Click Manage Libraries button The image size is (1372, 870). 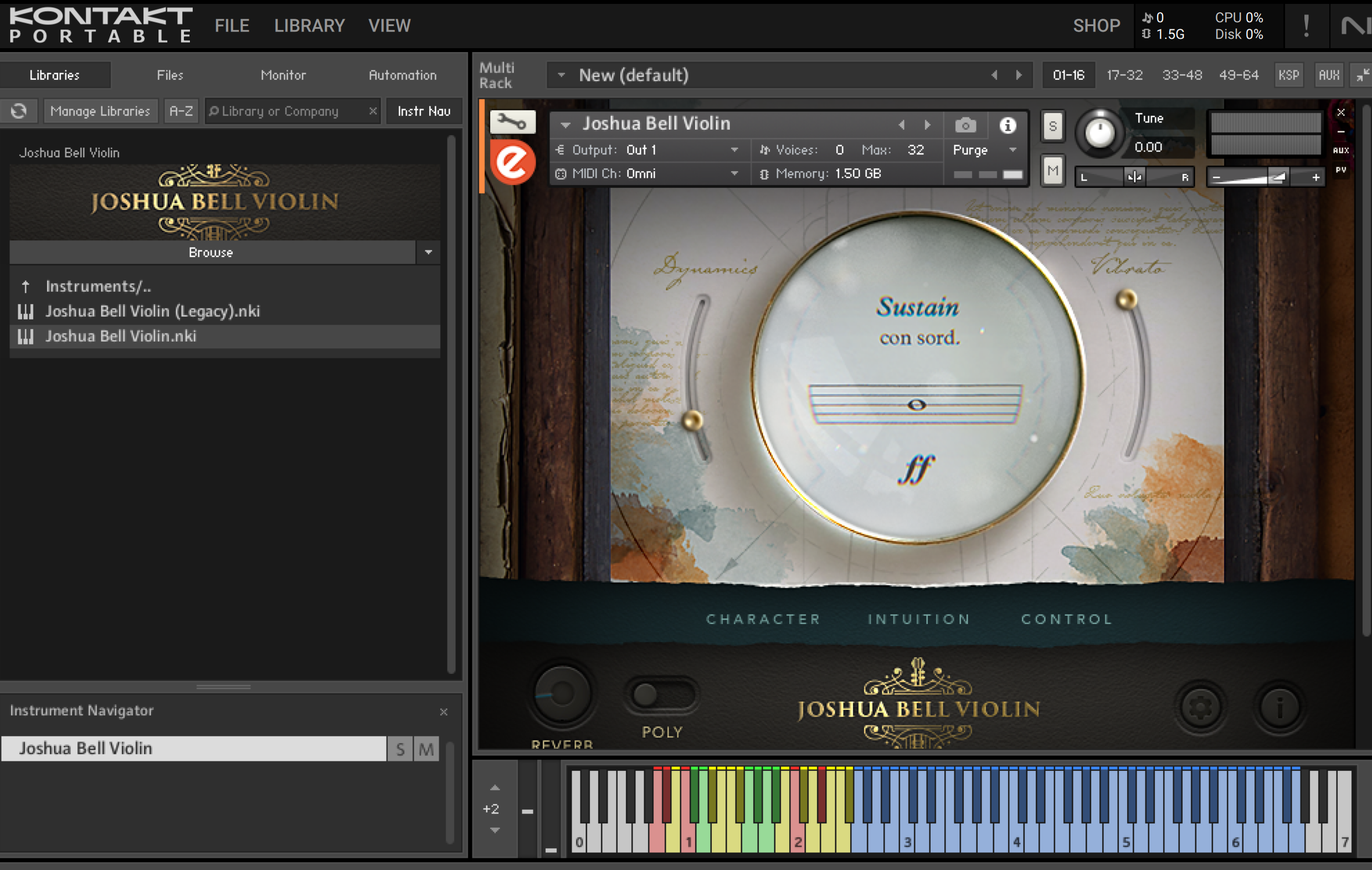(100, 111)
